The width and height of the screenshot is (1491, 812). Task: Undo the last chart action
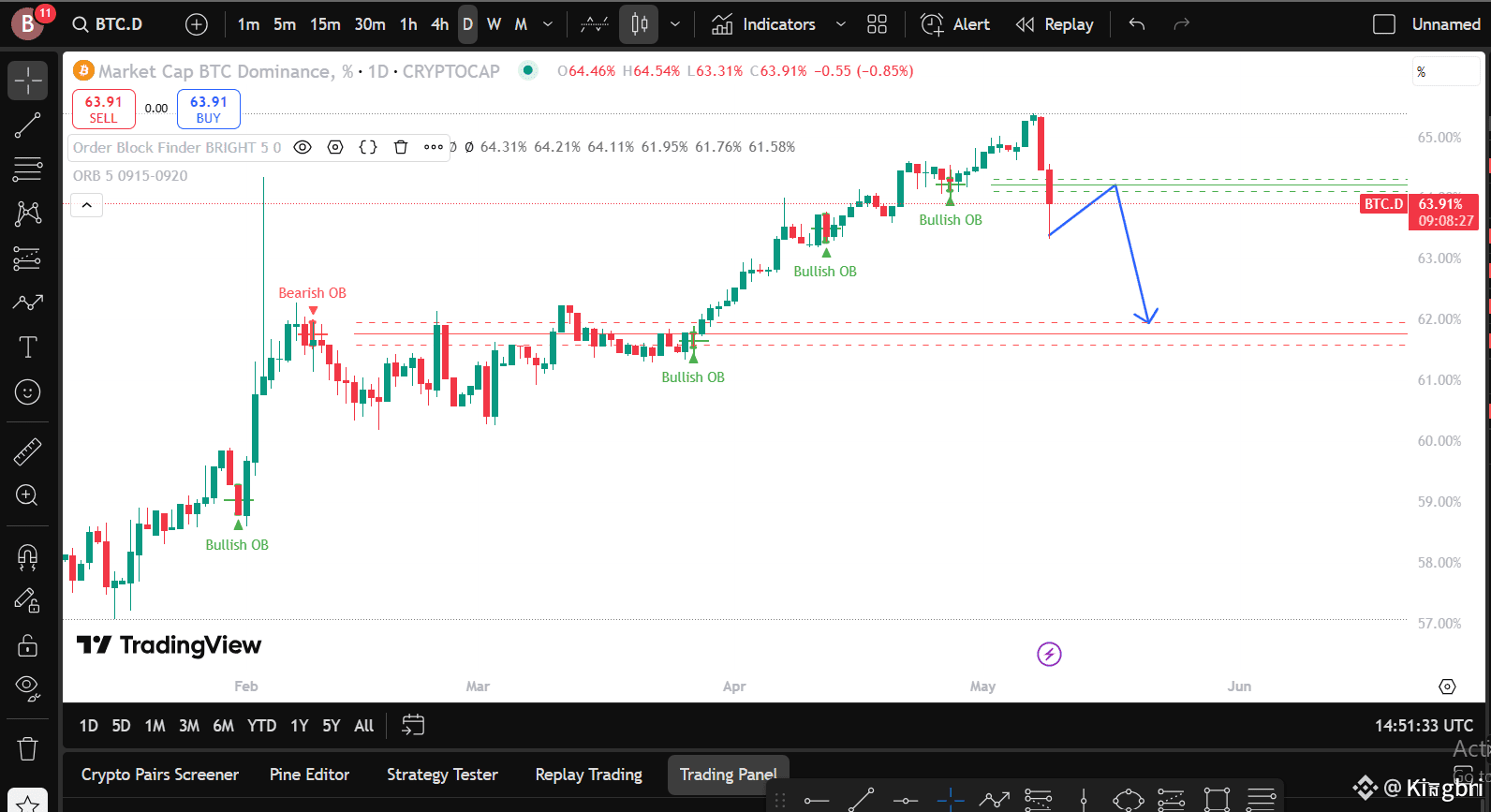click(x=1137, y=24)
